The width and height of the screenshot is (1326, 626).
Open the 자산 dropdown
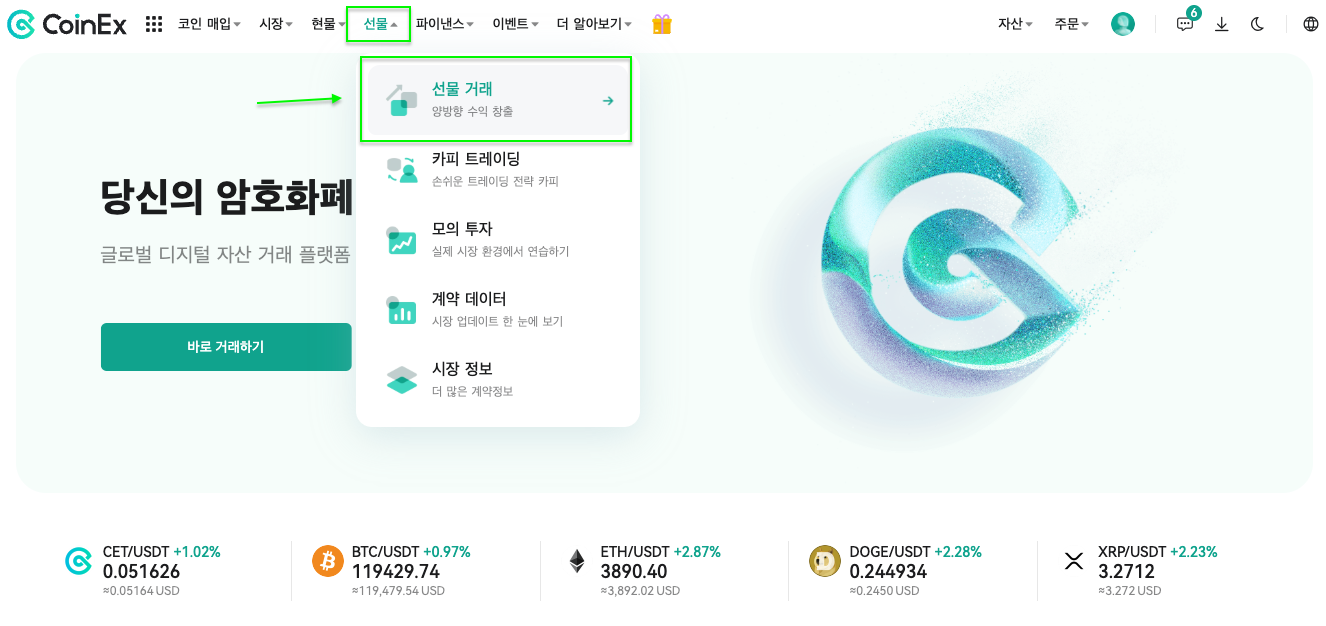pos(1012,24)
